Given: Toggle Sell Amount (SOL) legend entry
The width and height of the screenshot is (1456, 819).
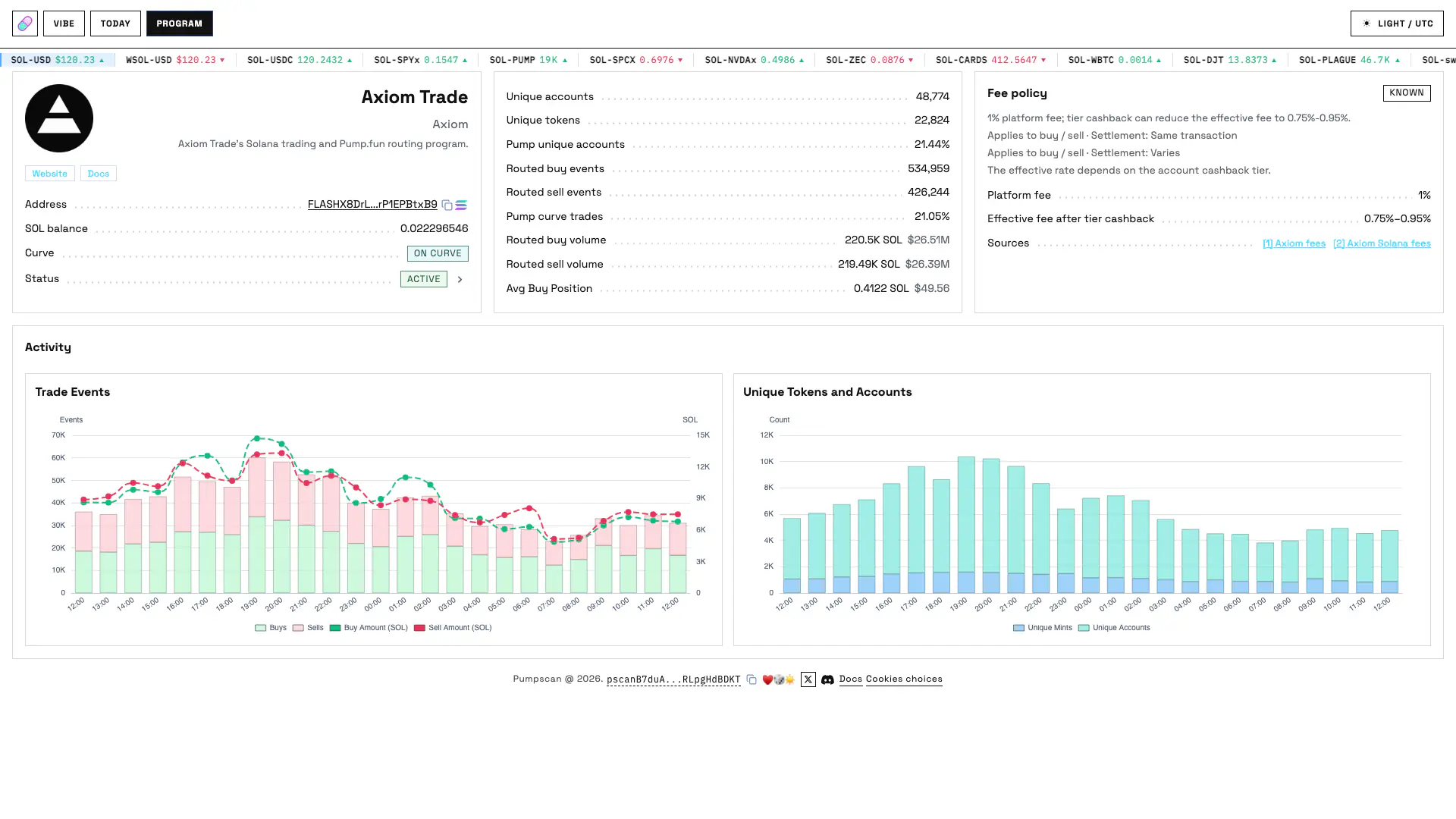Looking at the screenshot, I should tap(453, 628).
